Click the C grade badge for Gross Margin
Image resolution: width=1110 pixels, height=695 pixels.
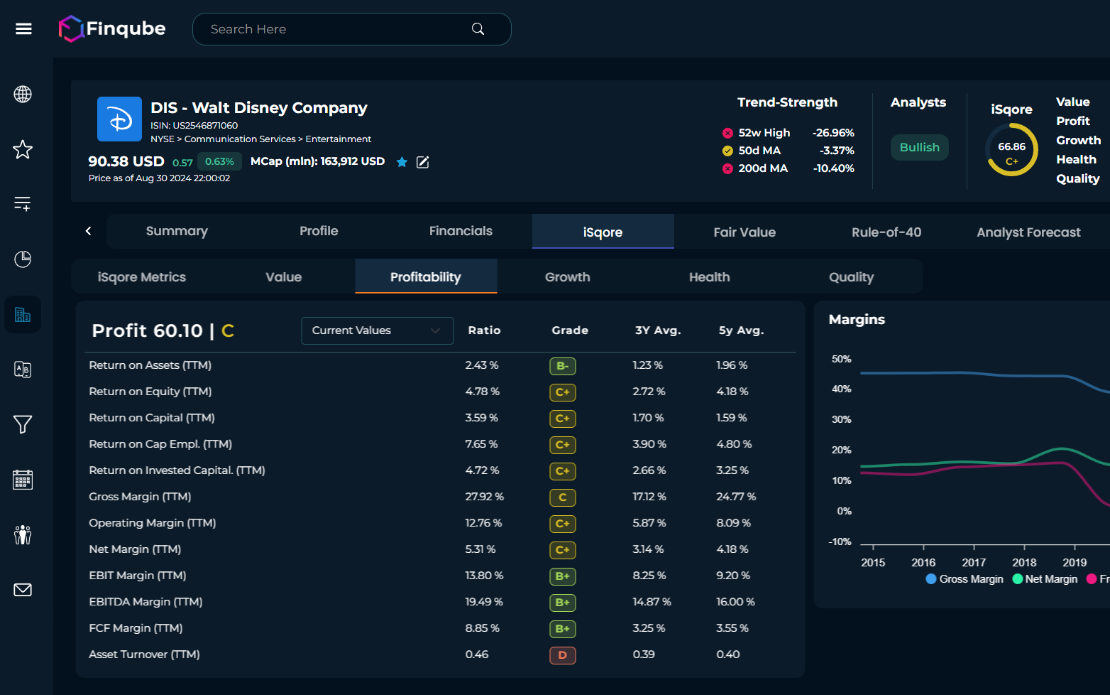click(x=563, y=498)
